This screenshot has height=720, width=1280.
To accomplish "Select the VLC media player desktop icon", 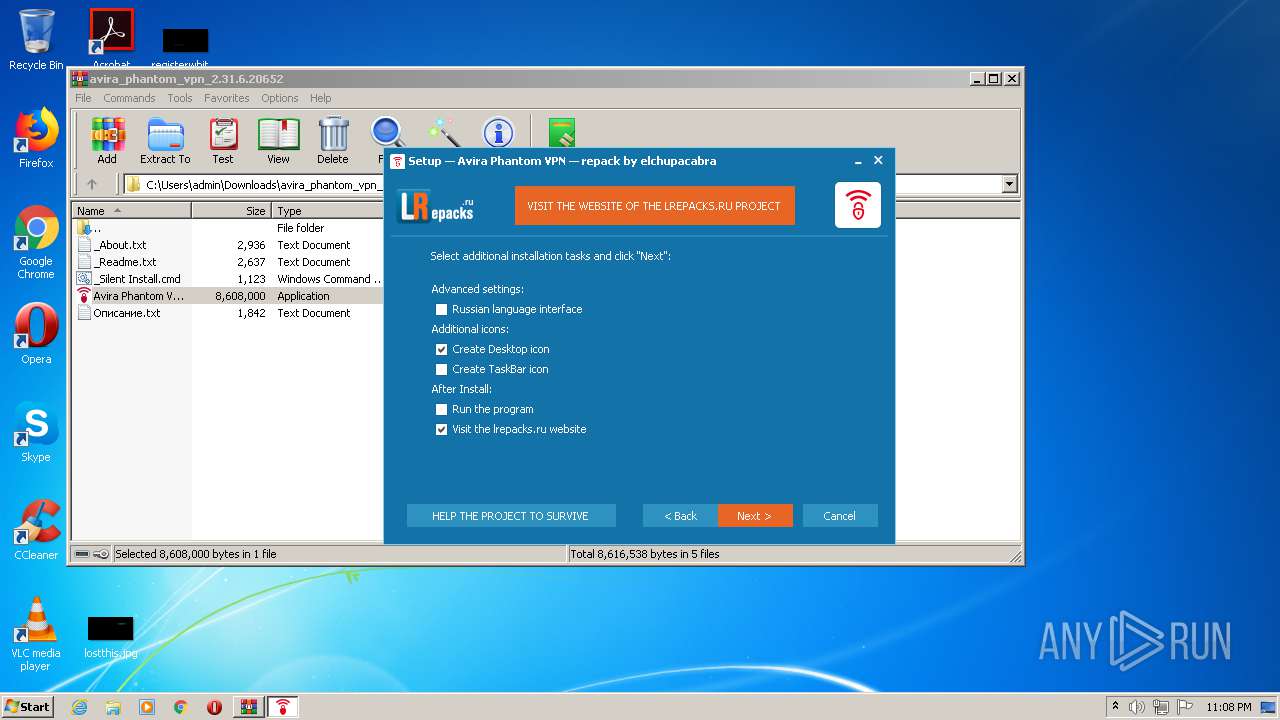I will (36, 634).
